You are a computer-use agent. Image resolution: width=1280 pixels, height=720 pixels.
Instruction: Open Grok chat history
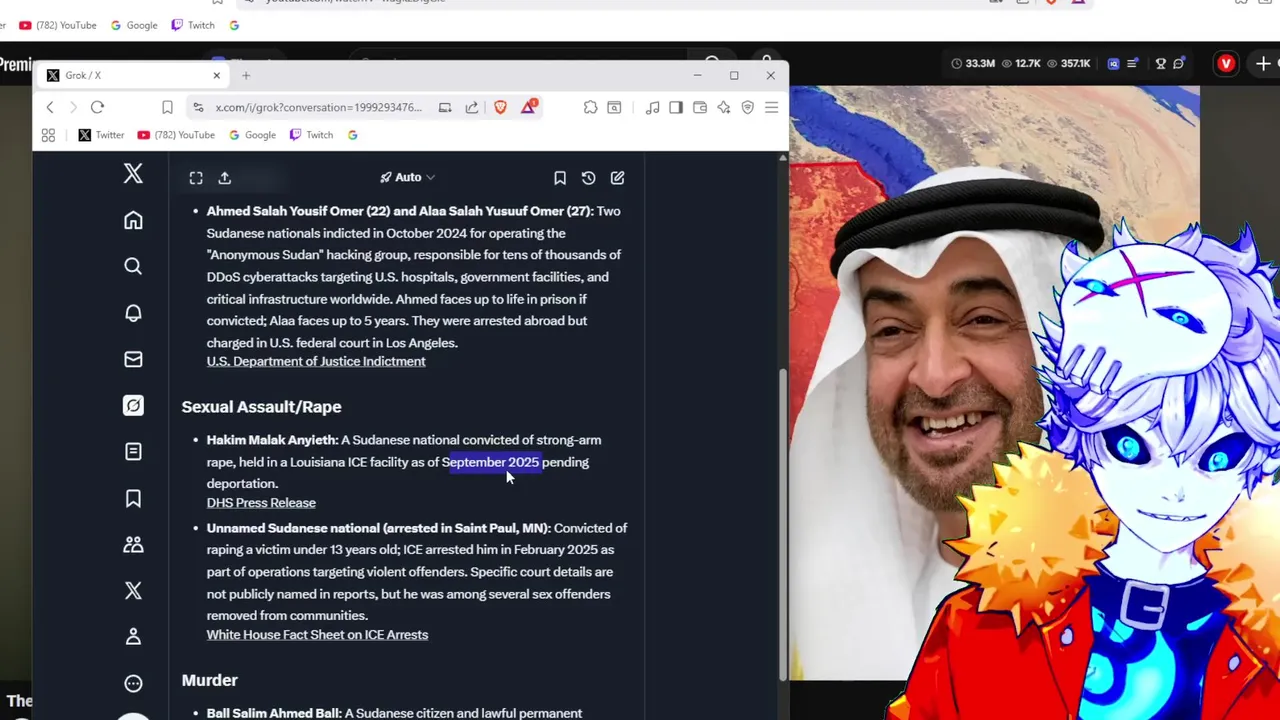(589, 178)
